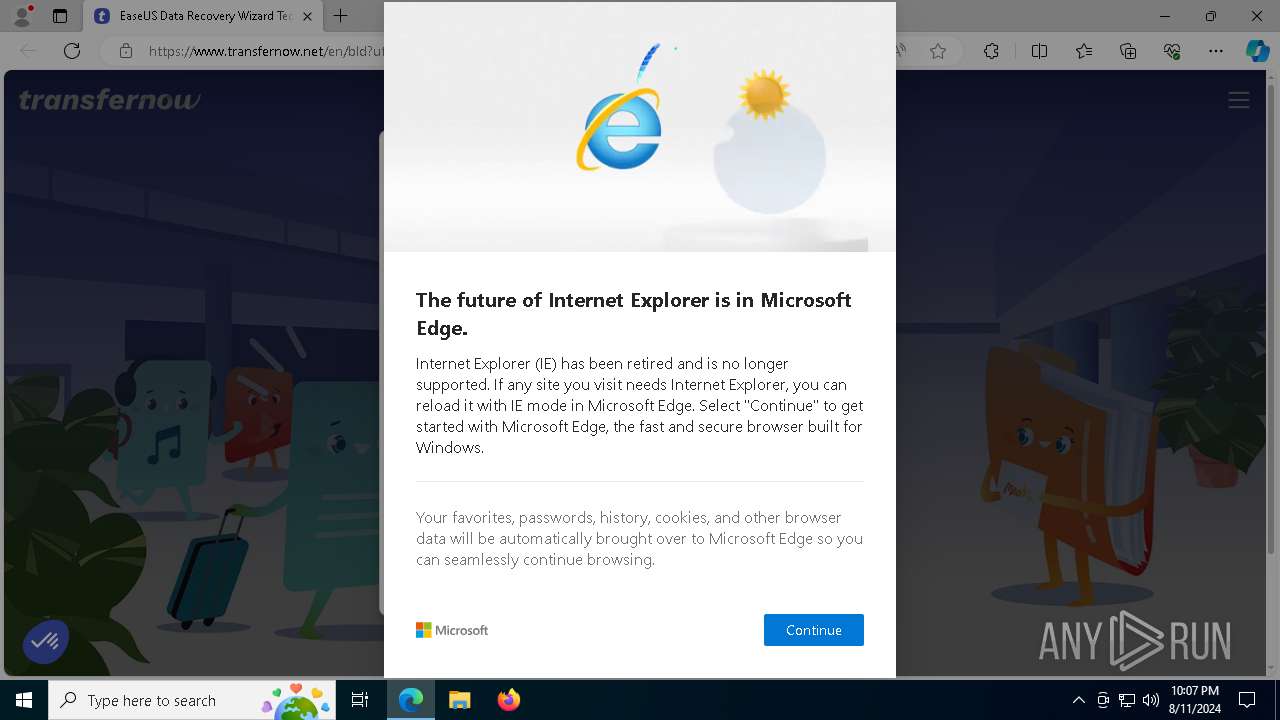This screenshot has height=720, width=1280.
Task: Open a new browser tab
Action: [x=340, y=16]
